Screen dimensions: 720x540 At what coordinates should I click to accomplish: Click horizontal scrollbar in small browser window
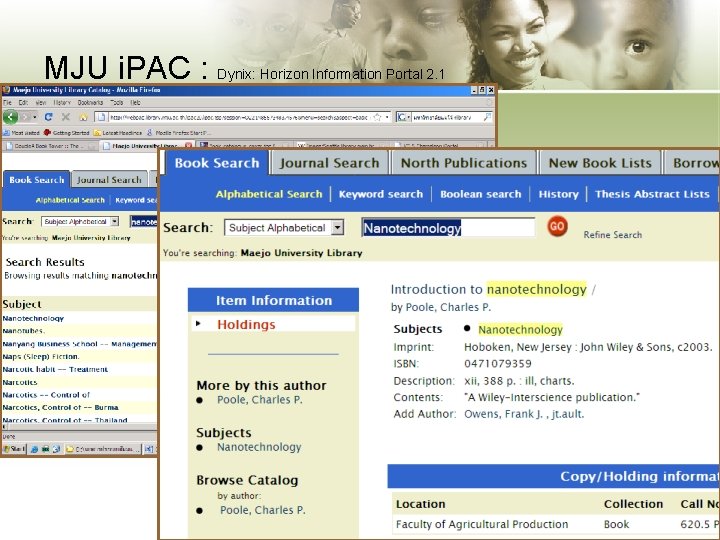[79, 427]
